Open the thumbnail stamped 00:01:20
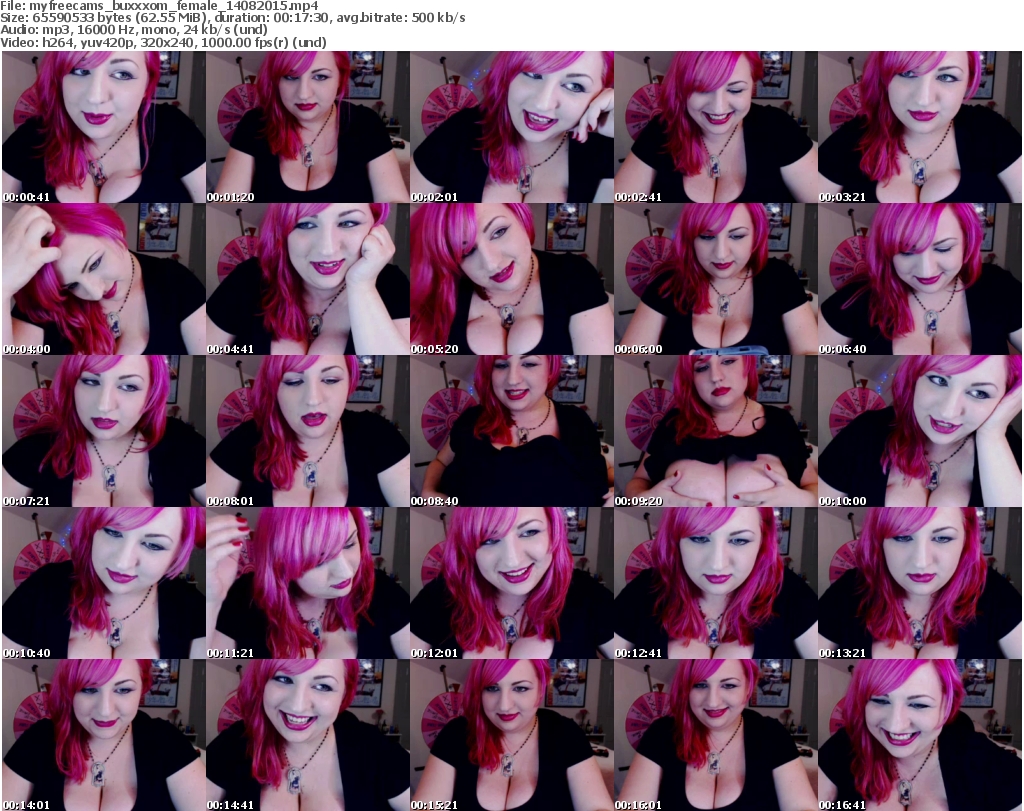This screenshot has width=1024, height=811. click(308, 127)
